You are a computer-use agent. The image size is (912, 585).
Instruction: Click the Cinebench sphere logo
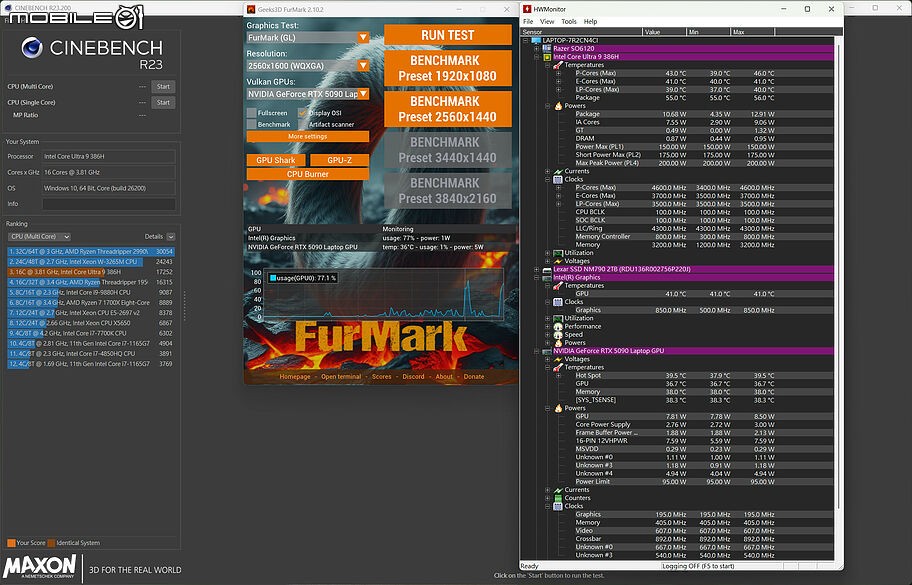coord(32,48)
